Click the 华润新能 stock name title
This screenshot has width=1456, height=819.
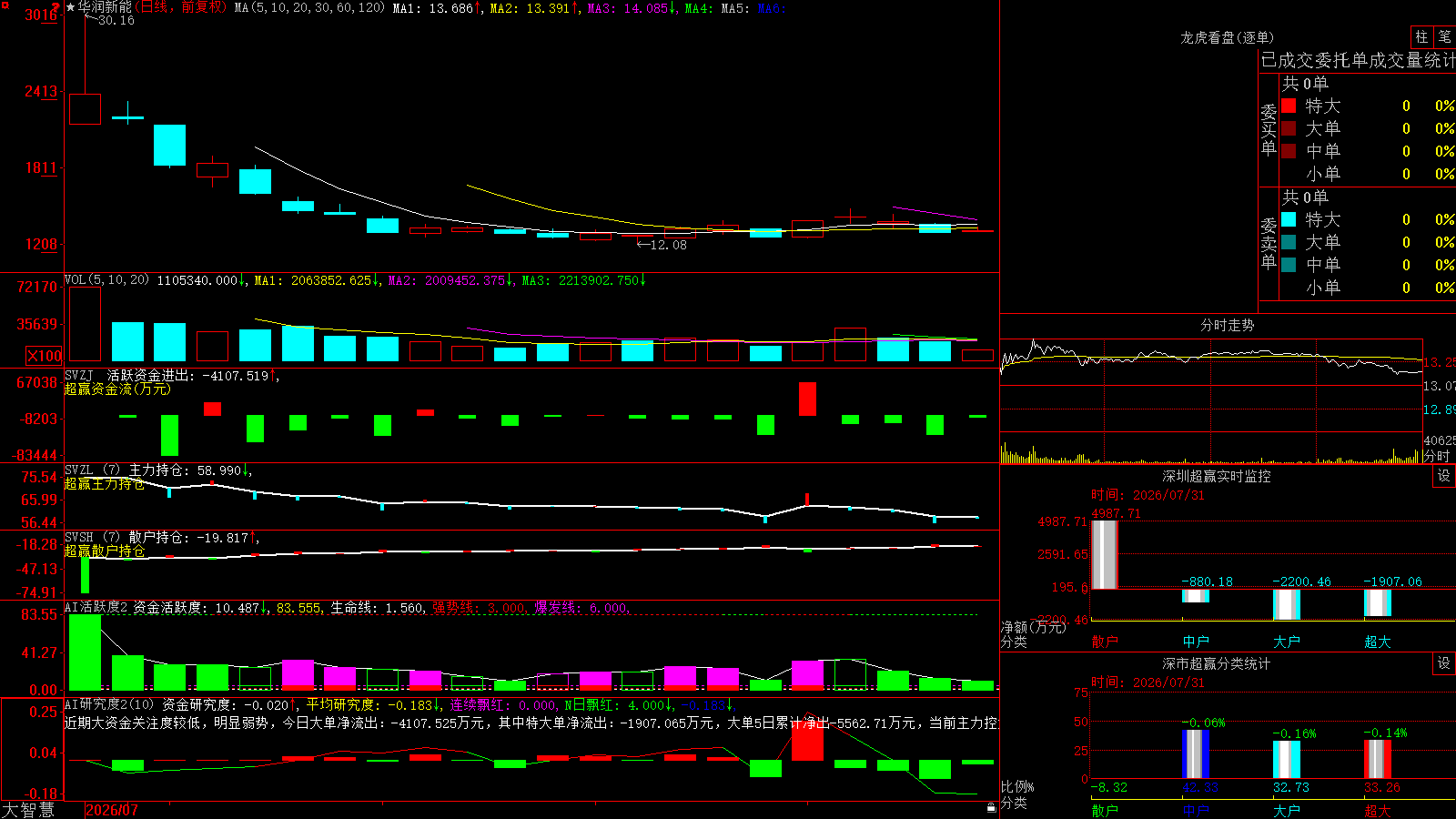point(105,7)
